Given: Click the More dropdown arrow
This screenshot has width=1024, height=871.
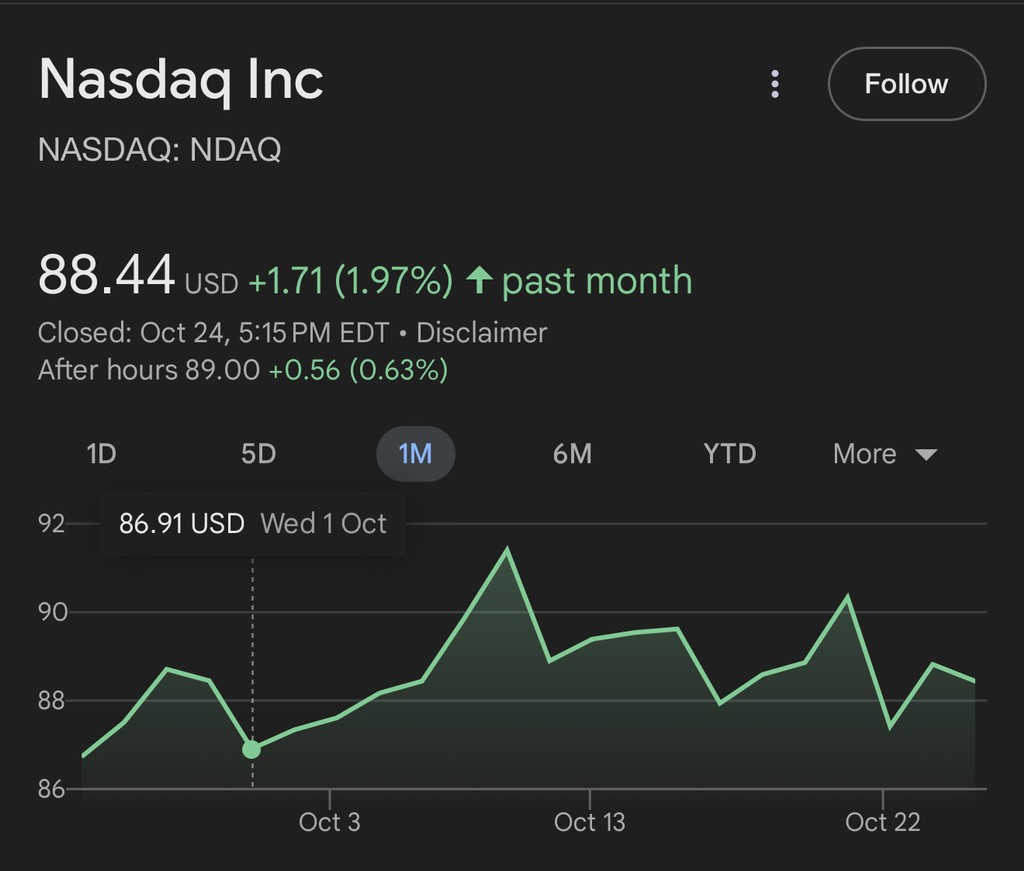Looking at the screenshot, I should coord(926,455).
